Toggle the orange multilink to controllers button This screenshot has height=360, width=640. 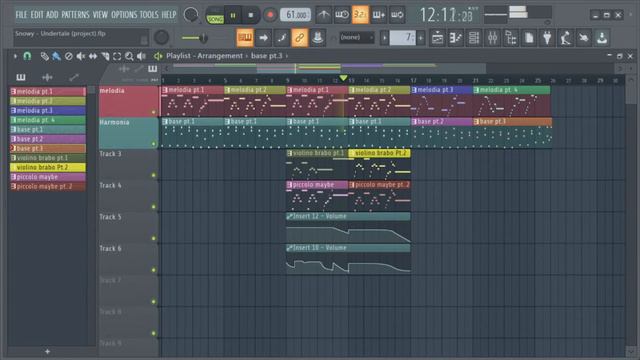click(x=299, y=38)
